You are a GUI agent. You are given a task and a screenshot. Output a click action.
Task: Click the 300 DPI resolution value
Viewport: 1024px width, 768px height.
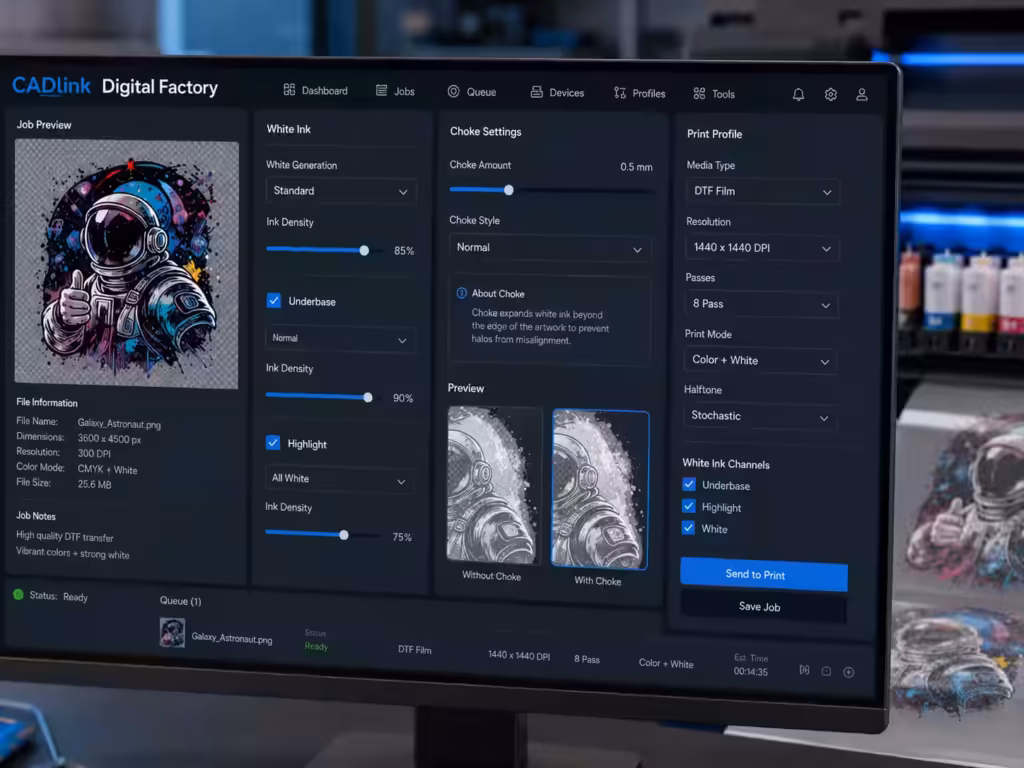[94, 454]
